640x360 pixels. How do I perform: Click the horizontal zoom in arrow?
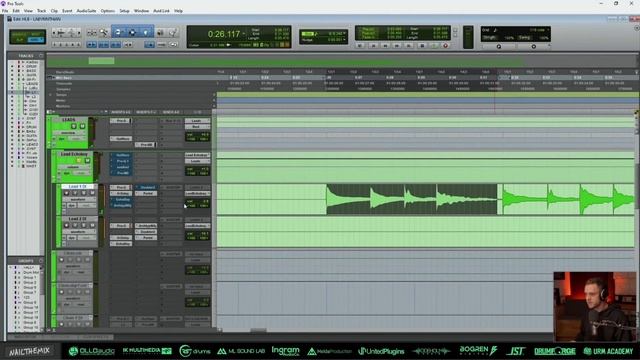pos(79,33)
